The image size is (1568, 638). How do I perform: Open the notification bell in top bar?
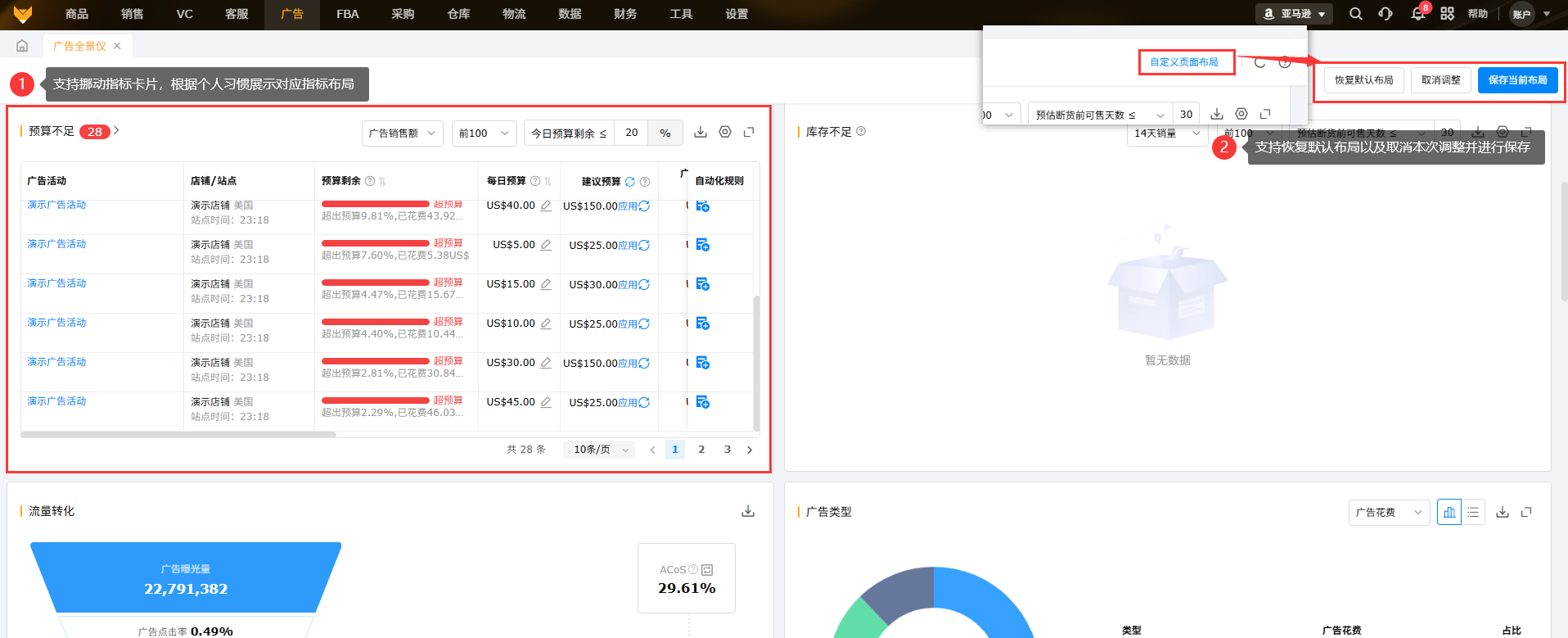tap(1417, 14)
